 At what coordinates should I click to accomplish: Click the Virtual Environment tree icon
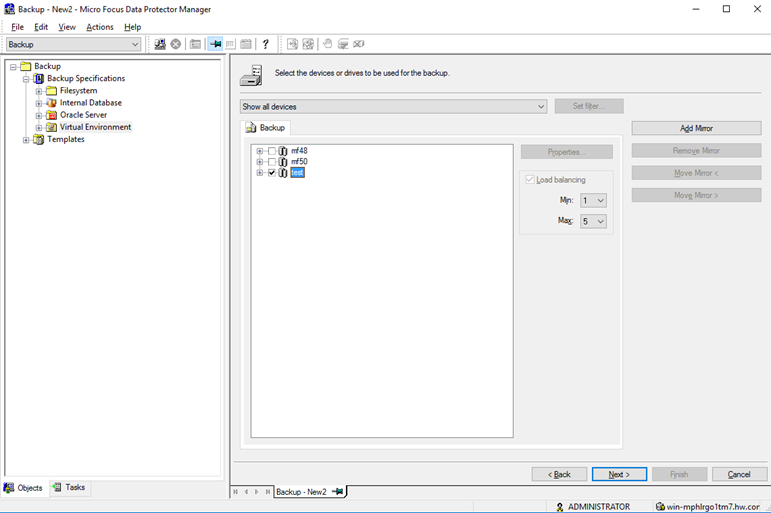coord(51,127)
